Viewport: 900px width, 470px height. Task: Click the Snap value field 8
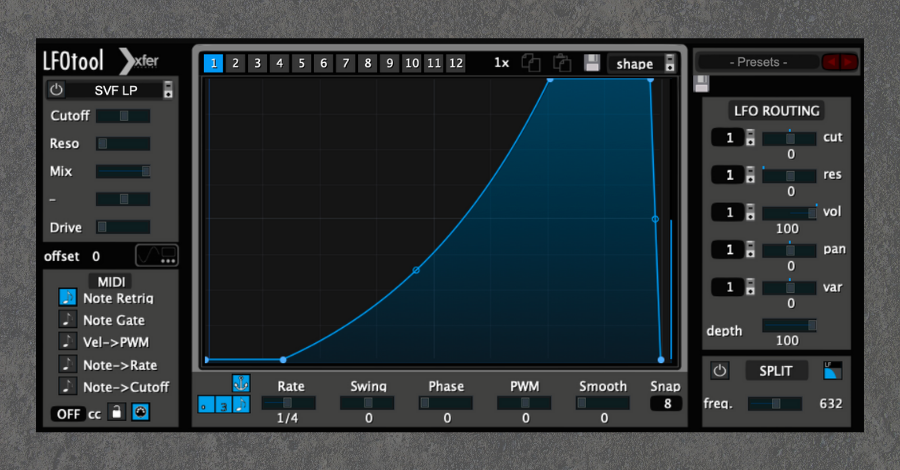click(666, 403)
